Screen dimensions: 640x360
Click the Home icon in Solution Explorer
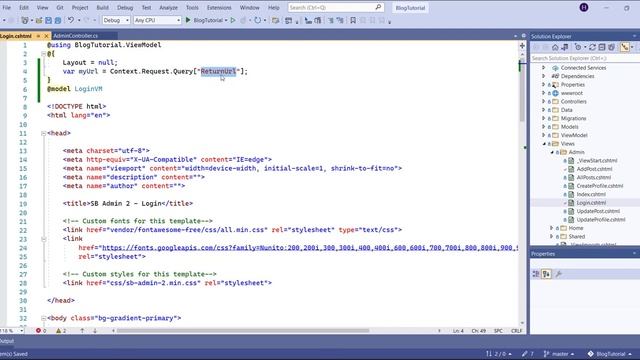click(x=555, y=47)
